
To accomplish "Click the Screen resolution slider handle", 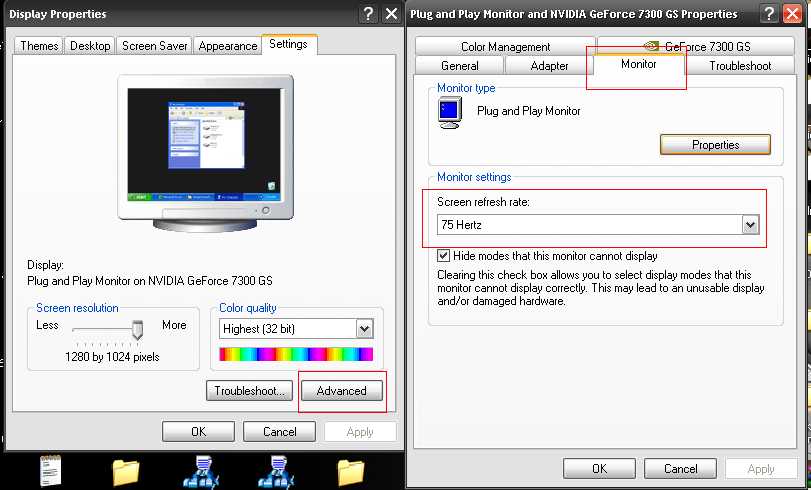I will pos(138,329).
